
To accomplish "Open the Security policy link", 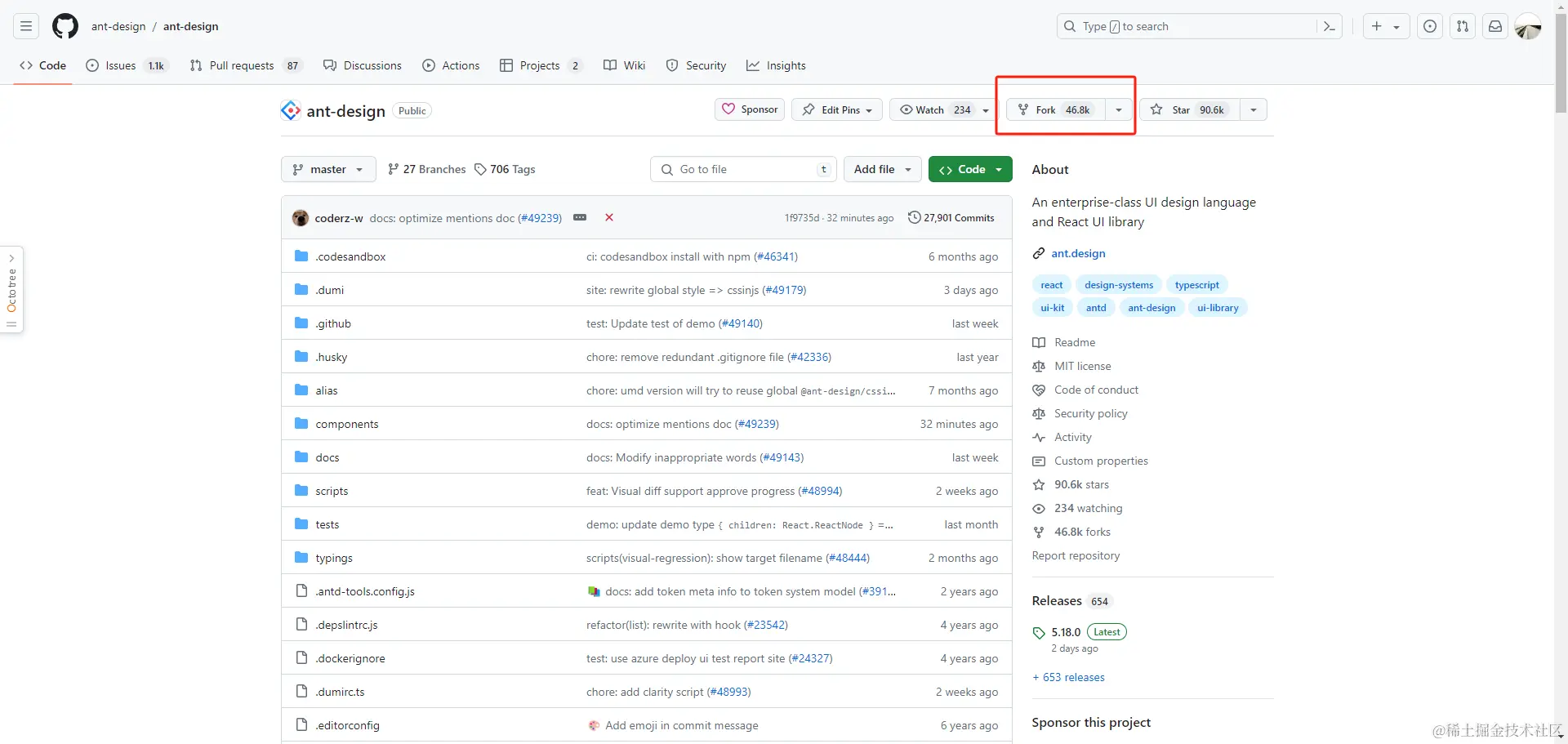I will pos(1090,413).
